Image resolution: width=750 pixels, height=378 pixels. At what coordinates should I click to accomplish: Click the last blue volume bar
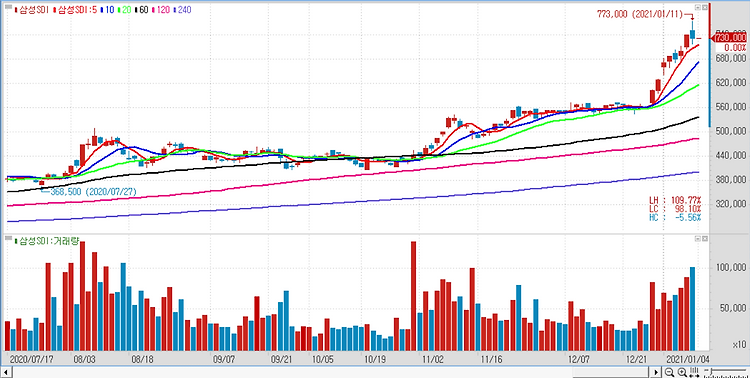692,309
